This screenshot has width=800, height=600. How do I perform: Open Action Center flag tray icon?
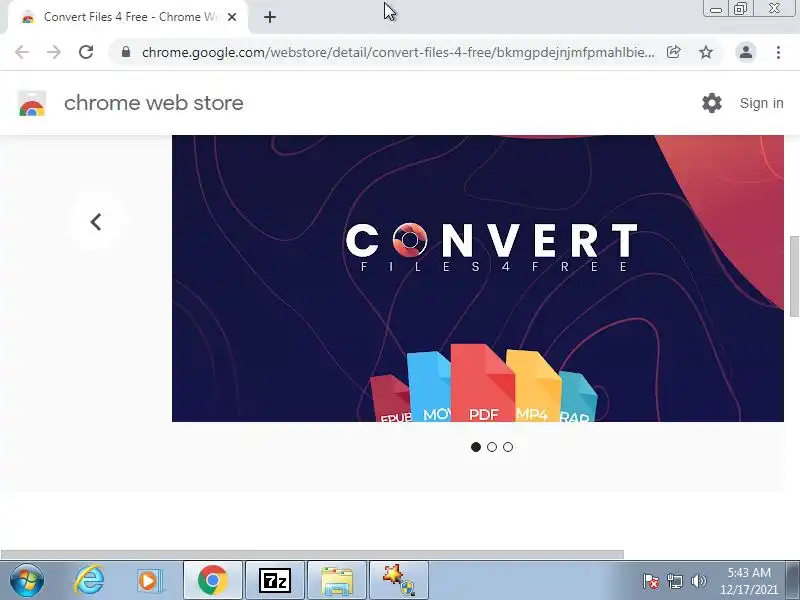click(650, 581)
